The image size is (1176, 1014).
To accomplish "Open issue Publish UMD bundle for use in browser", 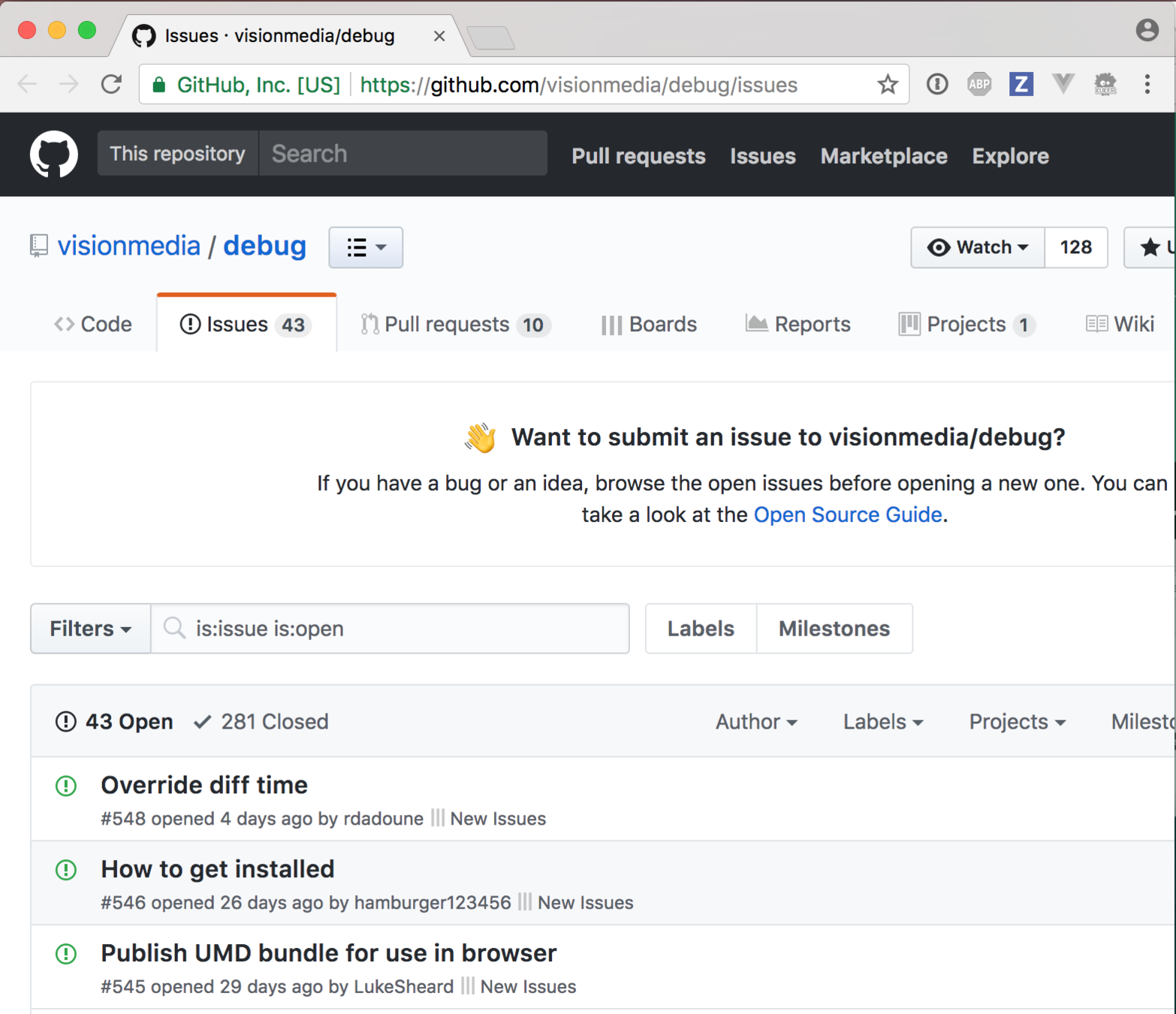I will coord(329,953).
